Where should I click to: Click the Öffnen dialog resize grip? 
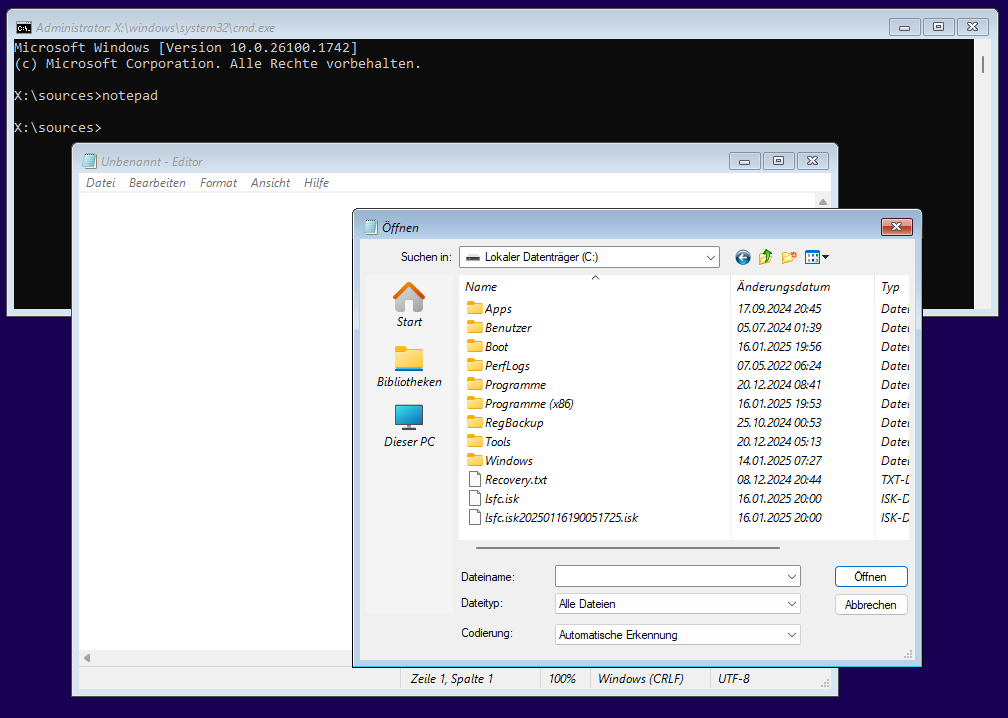click(x=908, y=654)
